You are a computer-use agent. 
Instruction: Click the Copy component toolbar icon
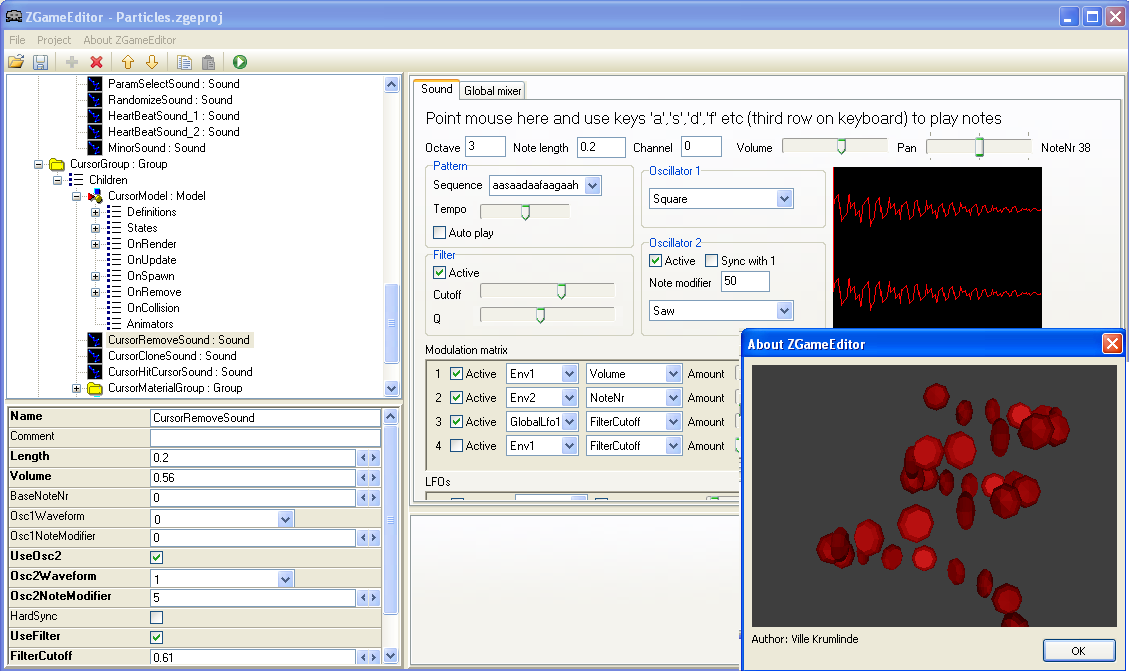coord(184,62)
